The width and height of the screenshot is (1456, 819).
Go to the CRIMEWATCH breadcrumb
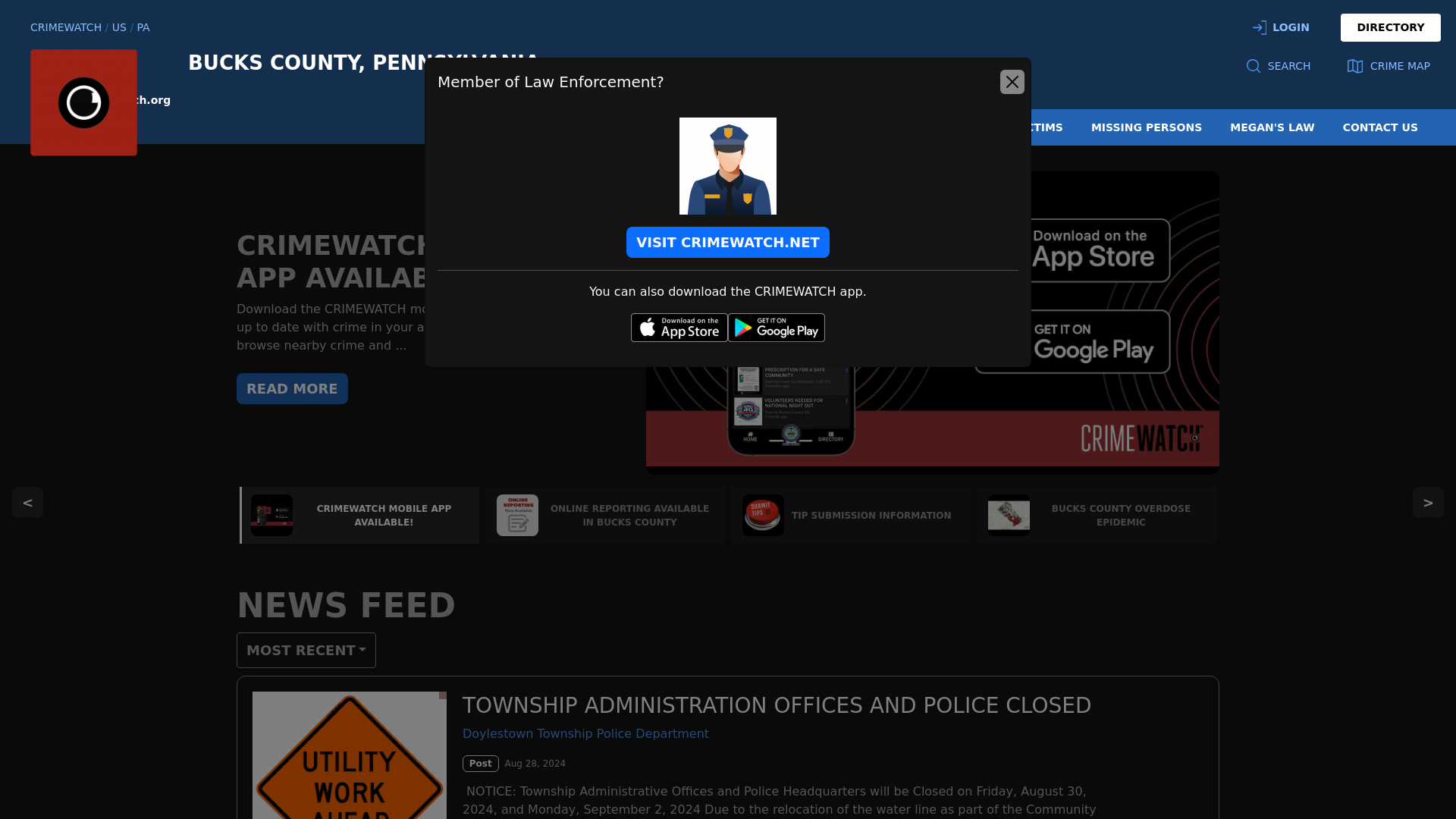pyautogui.click(x=66, y=27)
